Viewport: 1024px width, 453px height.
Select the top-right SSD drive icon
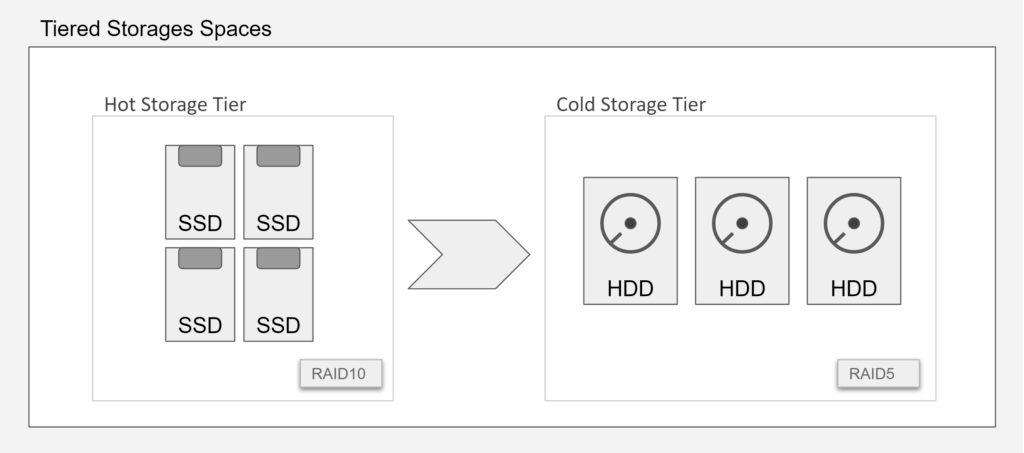[278, 192]
